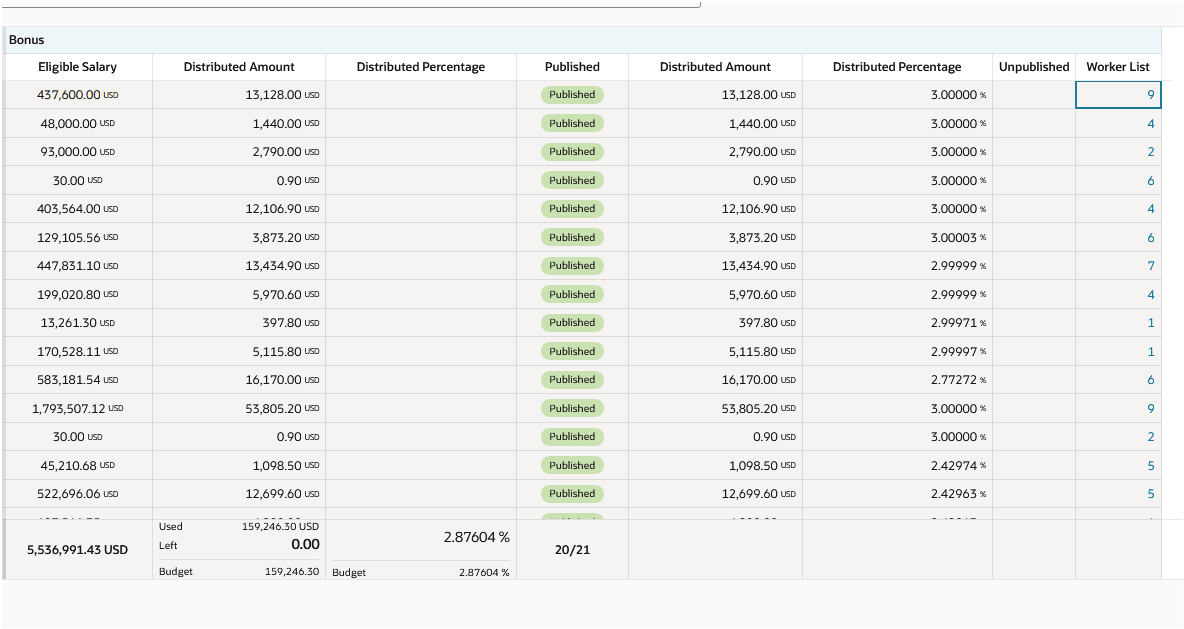Click Published badge in 170,528.11 row
The image size is (1184, 629).
pos(572,352)
